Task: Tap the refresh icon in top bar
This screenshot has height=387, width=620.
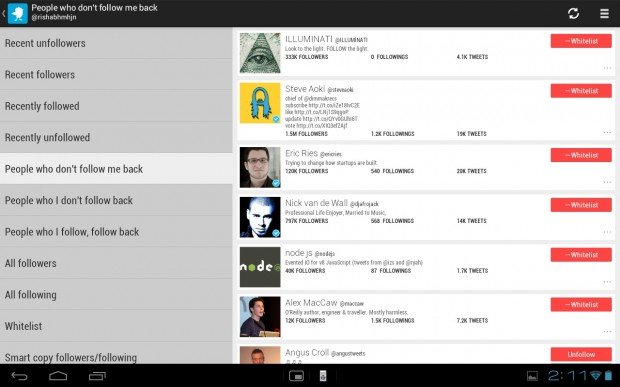Action: pos(573,13)
